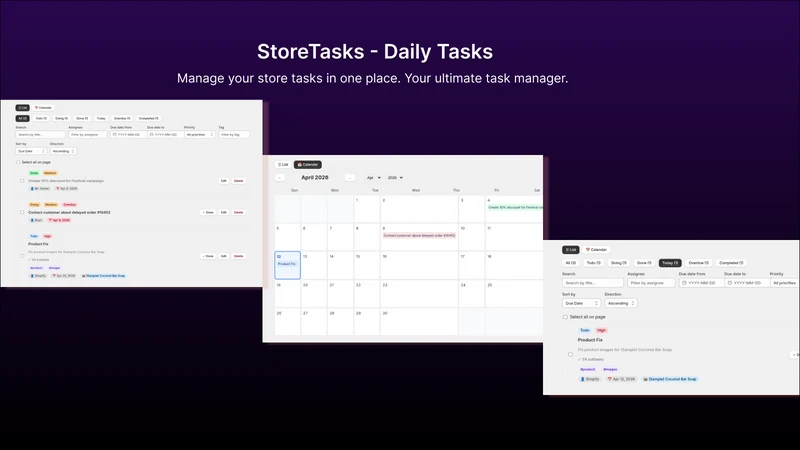
Task: Edit the delayed order #10452 task
Action: tap(223, 212)
